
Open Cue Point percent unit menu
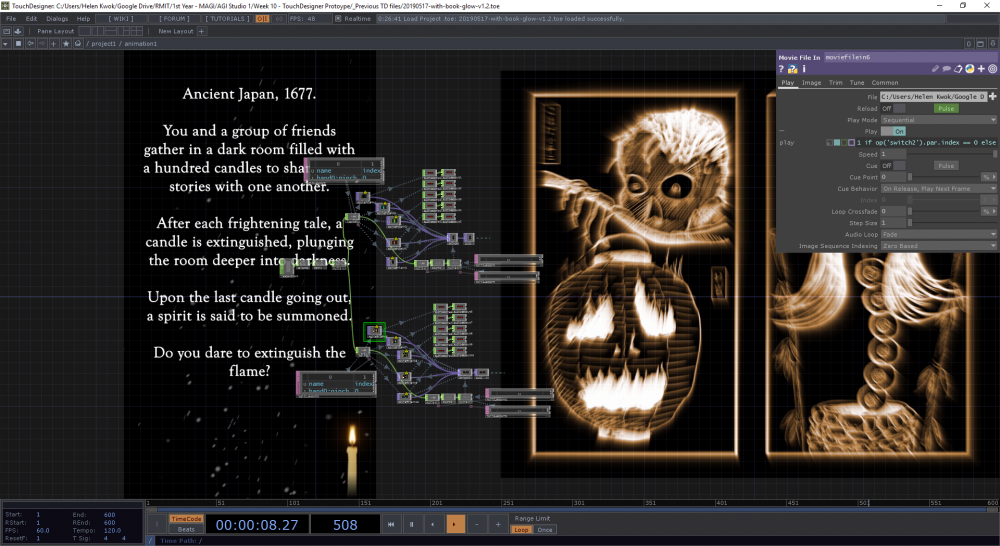click(989, 177)
